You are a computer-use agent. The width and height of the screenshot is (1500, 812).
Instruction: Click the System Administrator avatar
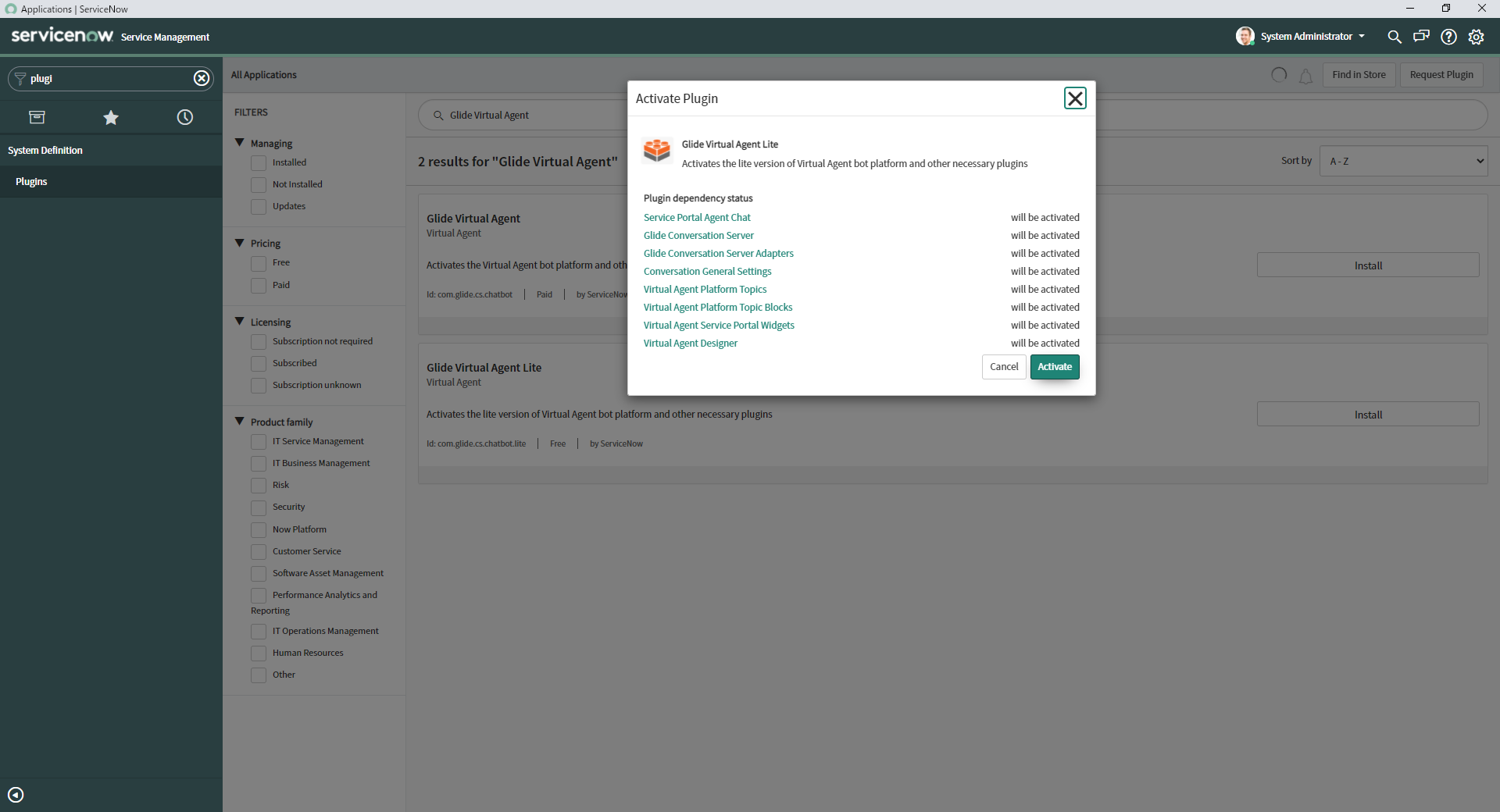click(1245, 36)
